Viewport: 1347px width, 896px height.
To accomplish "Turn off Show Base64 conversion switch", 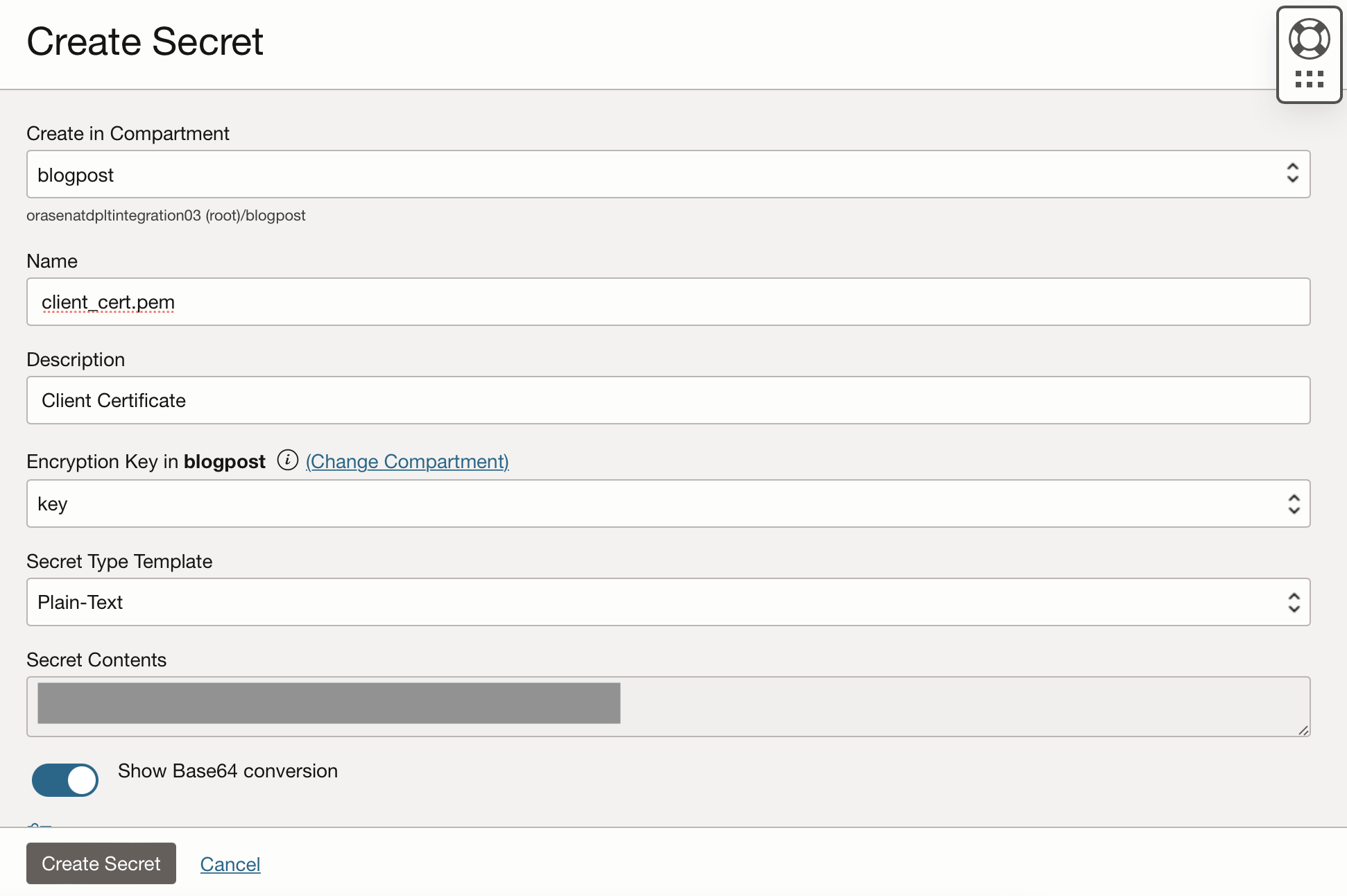I will (x=65, y=780).
